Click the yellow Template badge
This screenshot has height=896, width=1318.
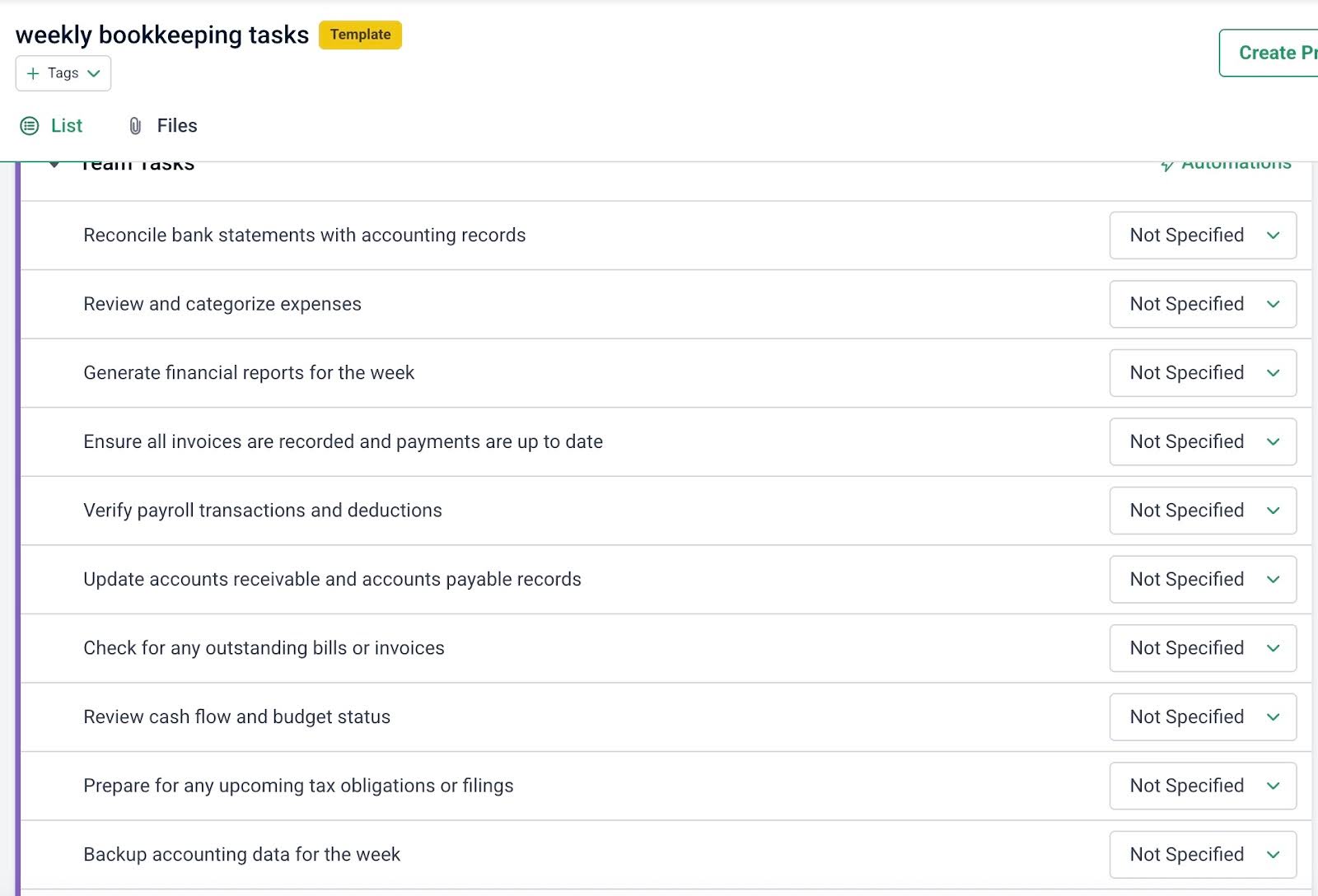pos(360,35)
